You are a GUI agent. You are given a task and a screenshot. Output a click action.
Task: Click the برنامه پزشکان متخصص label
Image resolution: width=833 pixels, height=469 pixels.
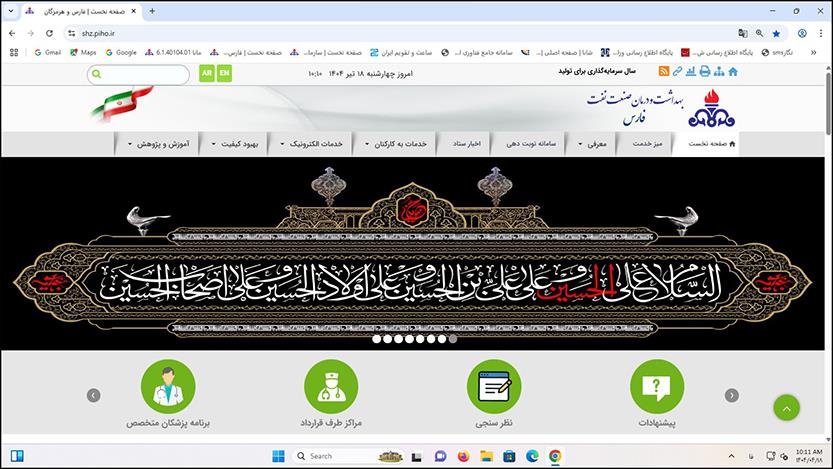pos(168,423)
